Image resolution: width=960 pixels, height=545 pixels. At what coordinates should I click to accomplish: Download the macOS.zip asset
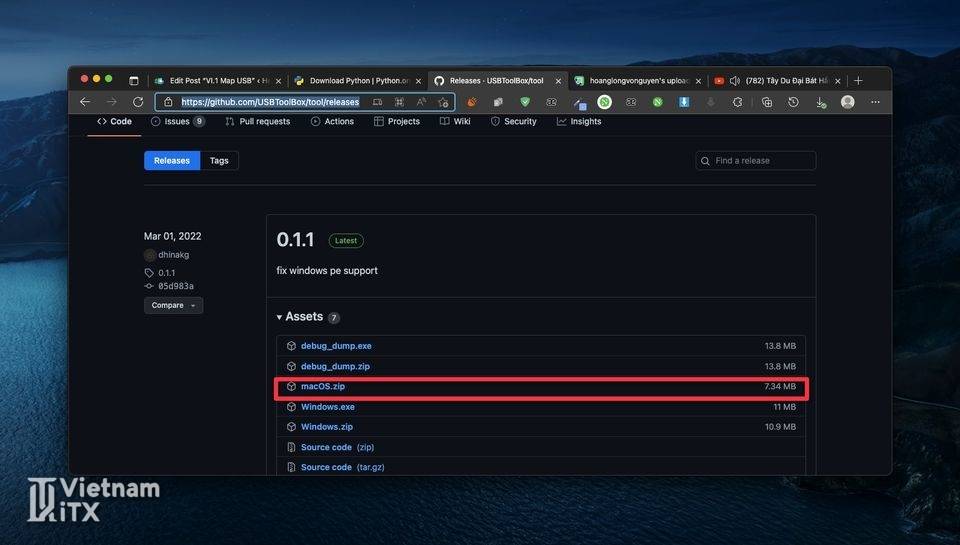[323, 387]
